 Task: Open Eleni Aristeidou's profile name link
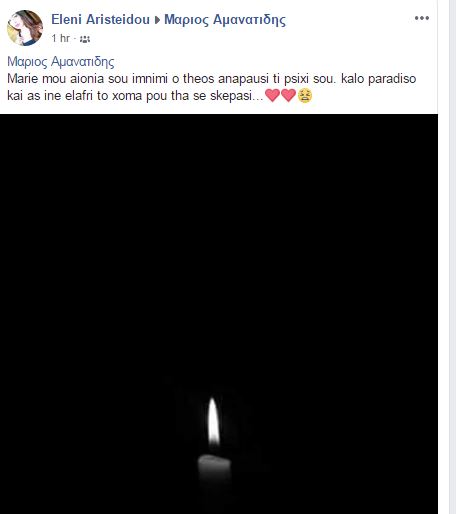tap(100, 19)
